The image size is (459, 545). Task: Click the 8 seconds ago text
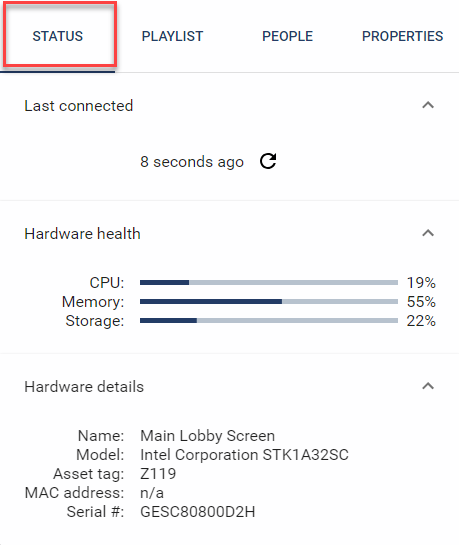[192, 162]
